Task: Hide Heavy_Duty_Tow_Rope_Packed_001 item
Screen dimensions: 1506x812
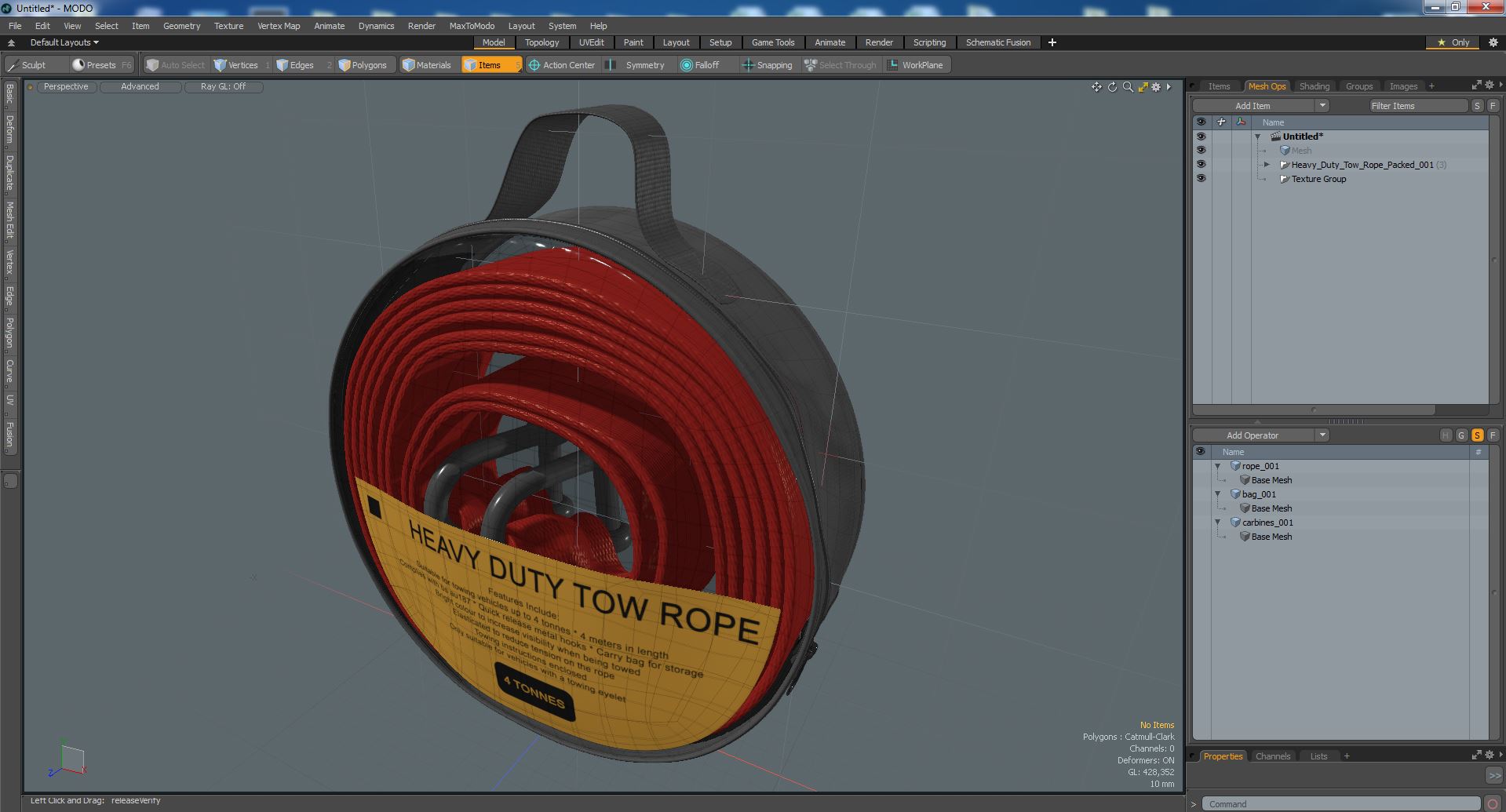Action: (1201, 165)
